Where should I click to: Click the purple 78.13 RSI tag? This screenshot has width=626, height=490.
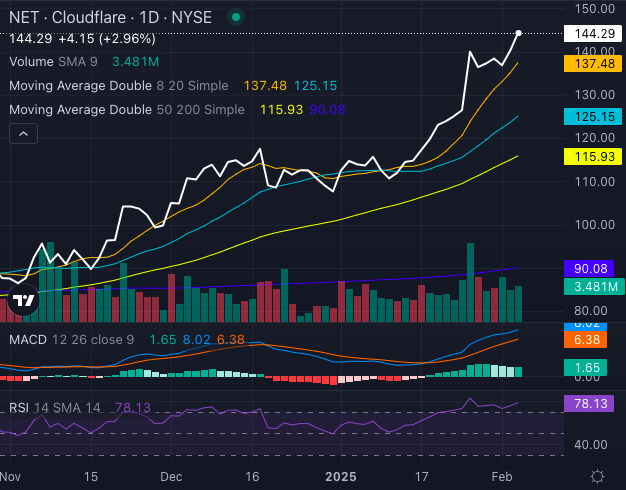(x=594, y=403)
